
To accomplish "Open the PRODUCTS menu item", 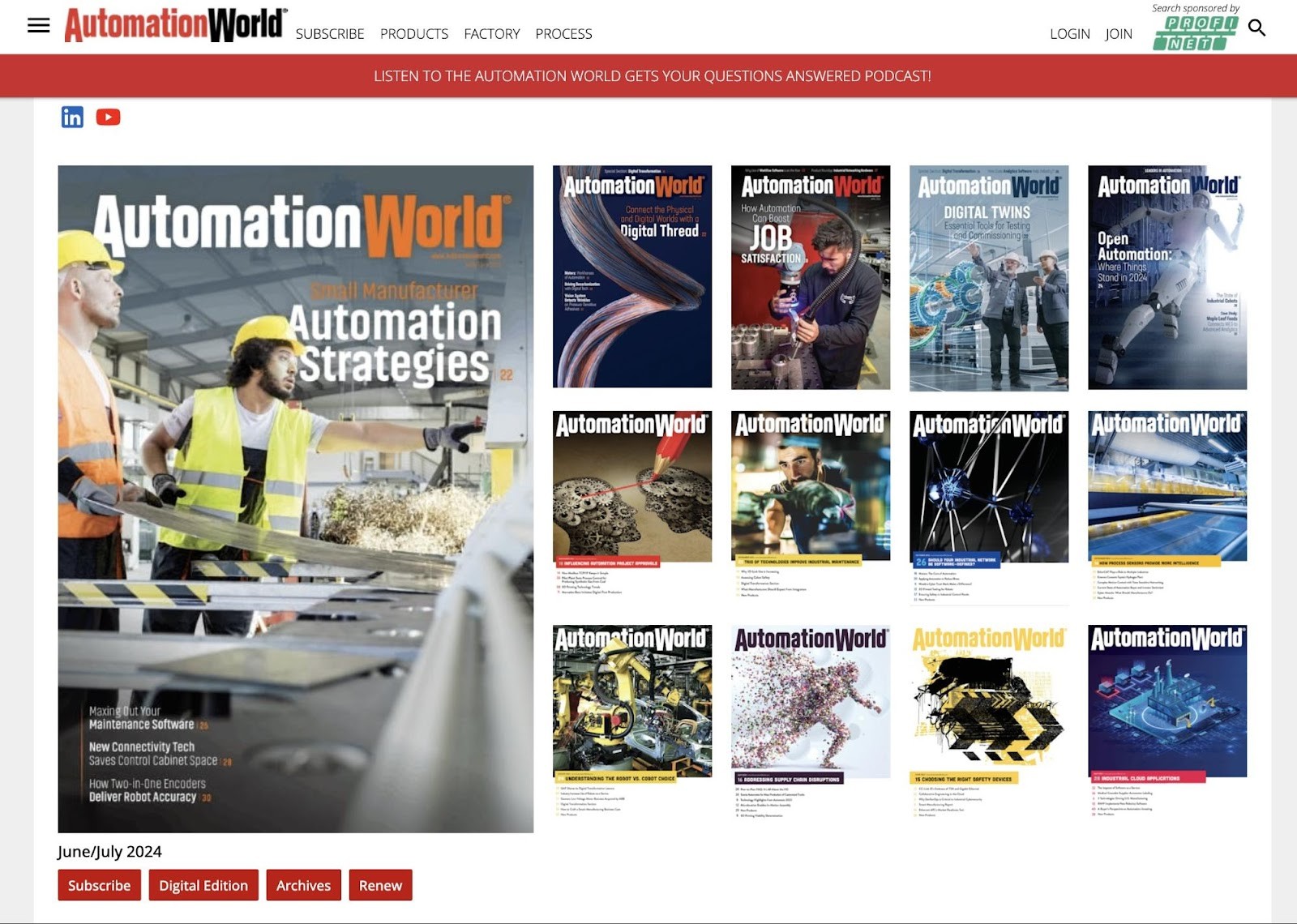I will tap(414, 34).
